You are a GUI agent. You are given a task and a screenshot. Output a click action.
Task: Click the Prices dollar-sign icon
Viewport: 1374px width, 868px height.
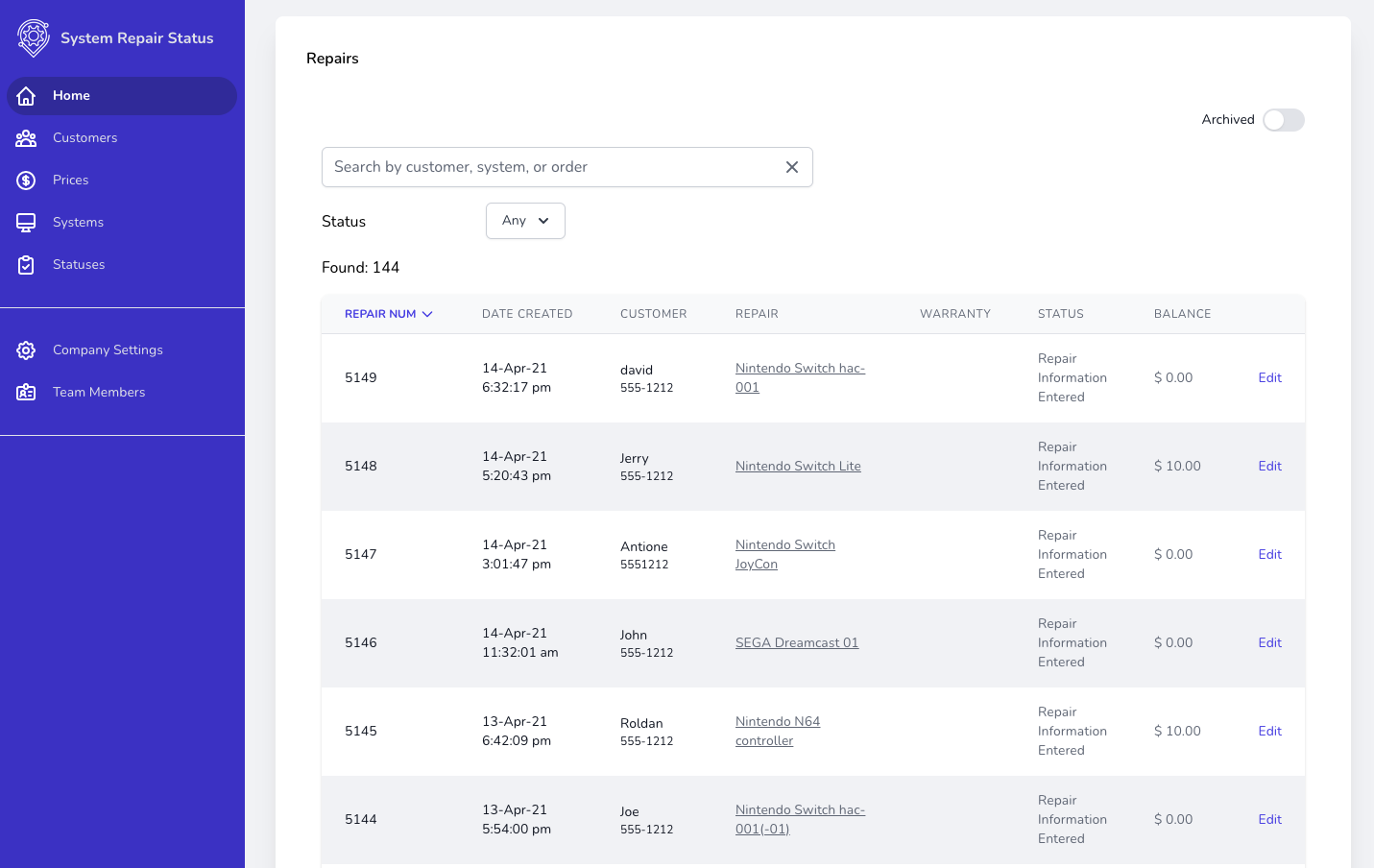pyautogui.click(x=26, y=181)
